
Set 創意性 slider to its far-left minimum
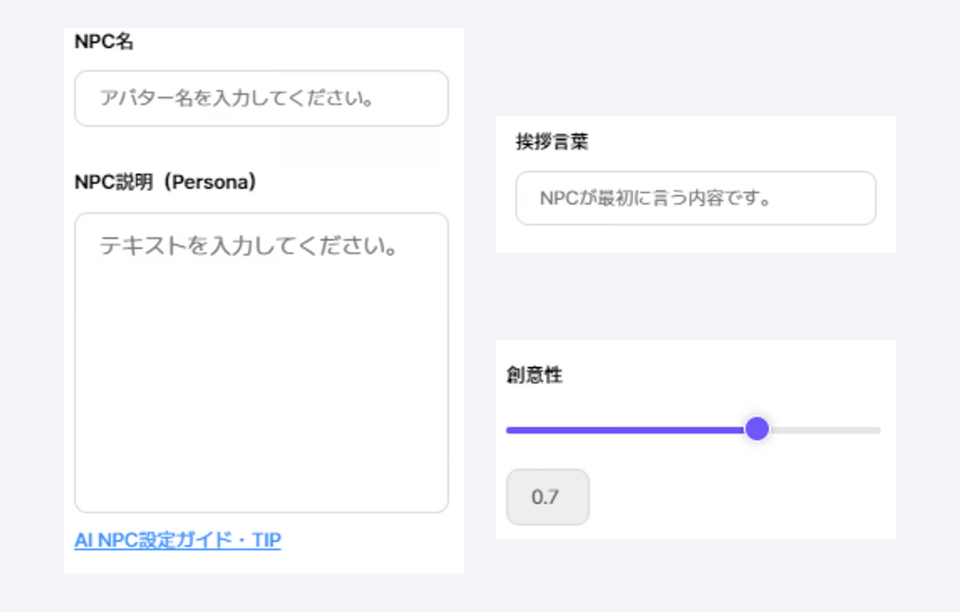tap(508, 430)
